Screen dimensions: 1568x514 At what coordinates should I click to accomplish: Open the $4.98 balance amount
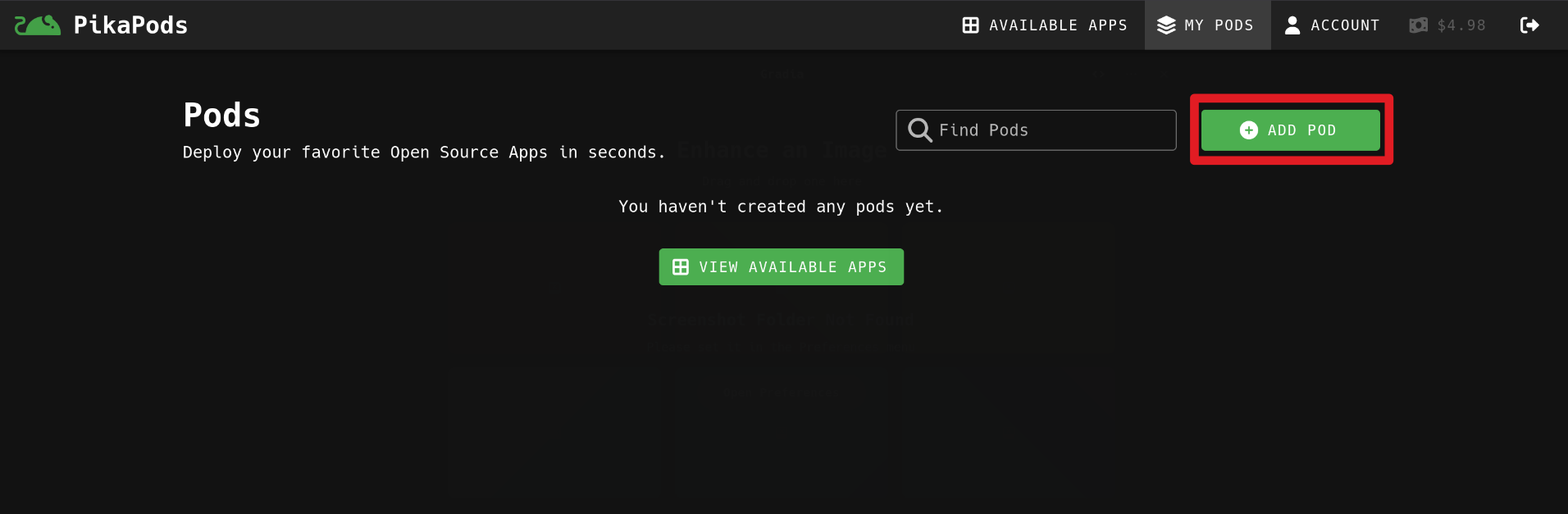(1461, 25)
